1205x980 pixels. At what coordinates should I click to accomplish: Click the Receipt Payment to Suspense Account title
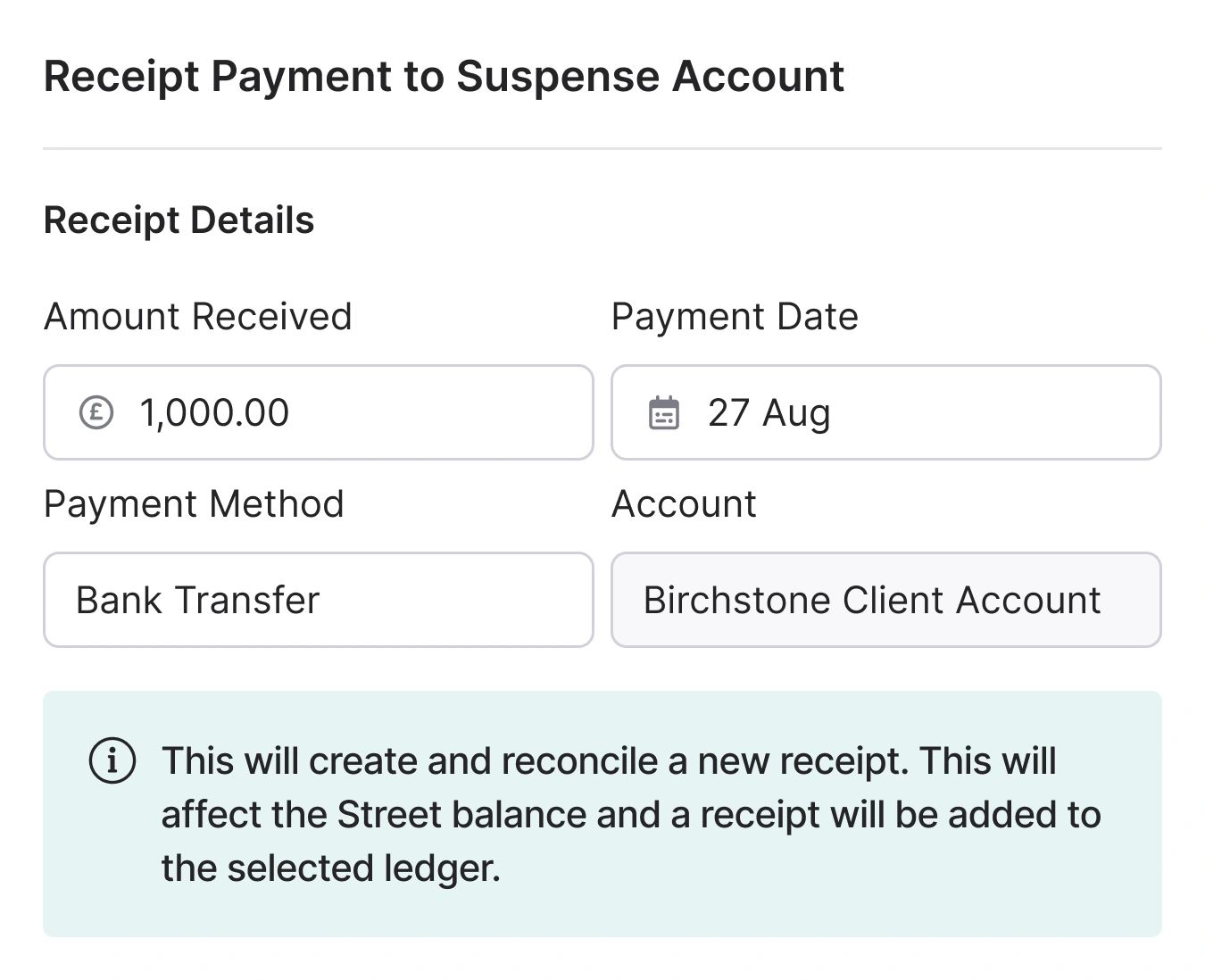pyautogui.click(x=444, y=76)
